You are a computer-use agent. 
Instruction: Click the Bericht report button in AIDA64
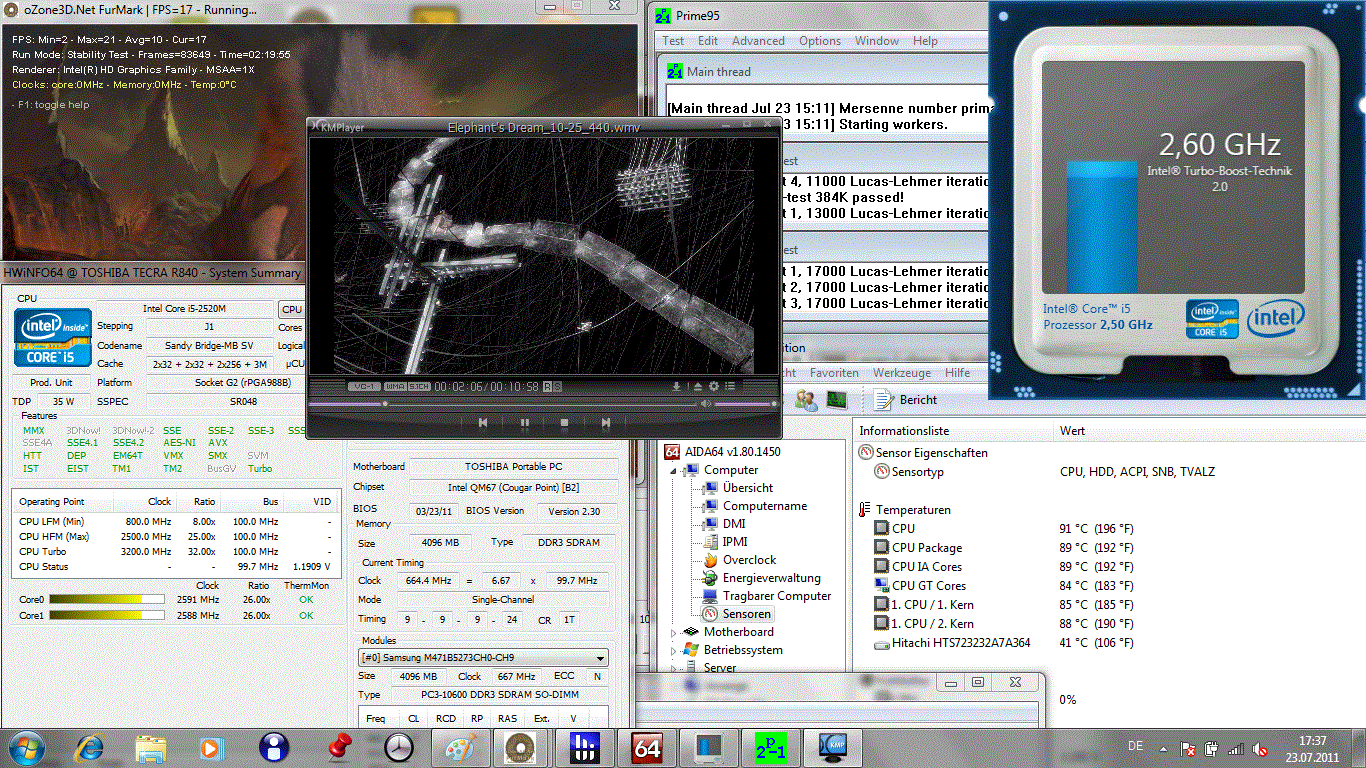[907, 400]
